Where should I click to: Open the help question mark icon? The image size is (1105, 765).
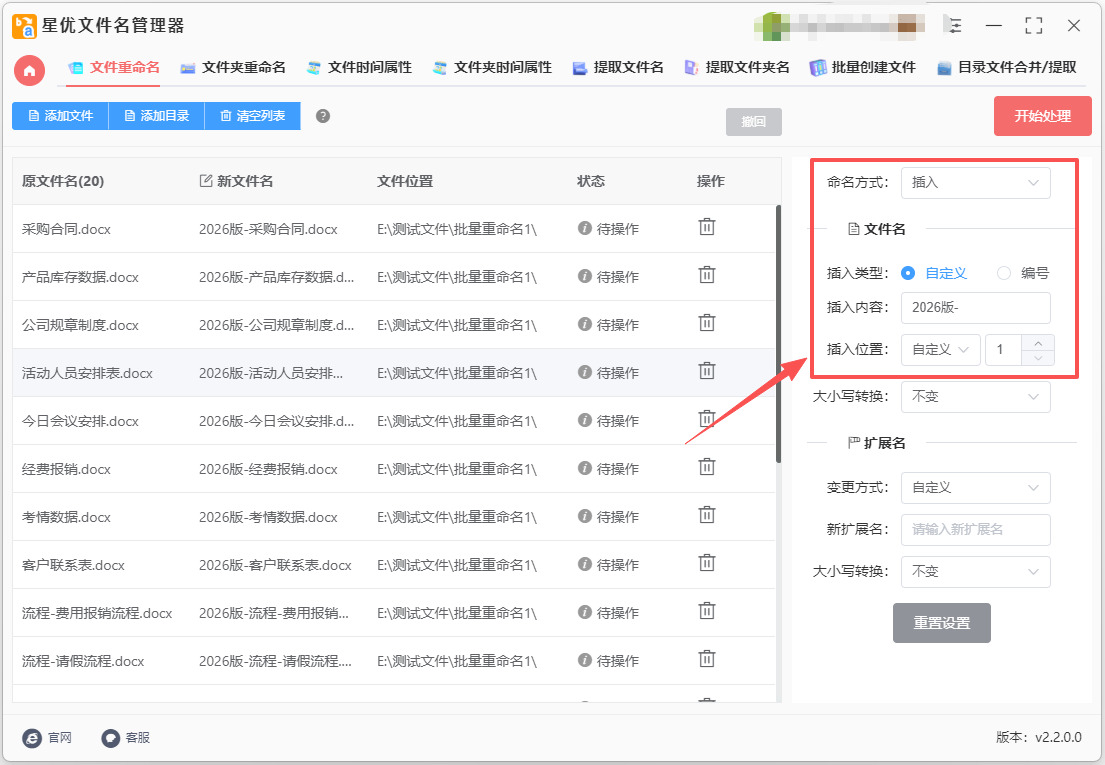323,116
